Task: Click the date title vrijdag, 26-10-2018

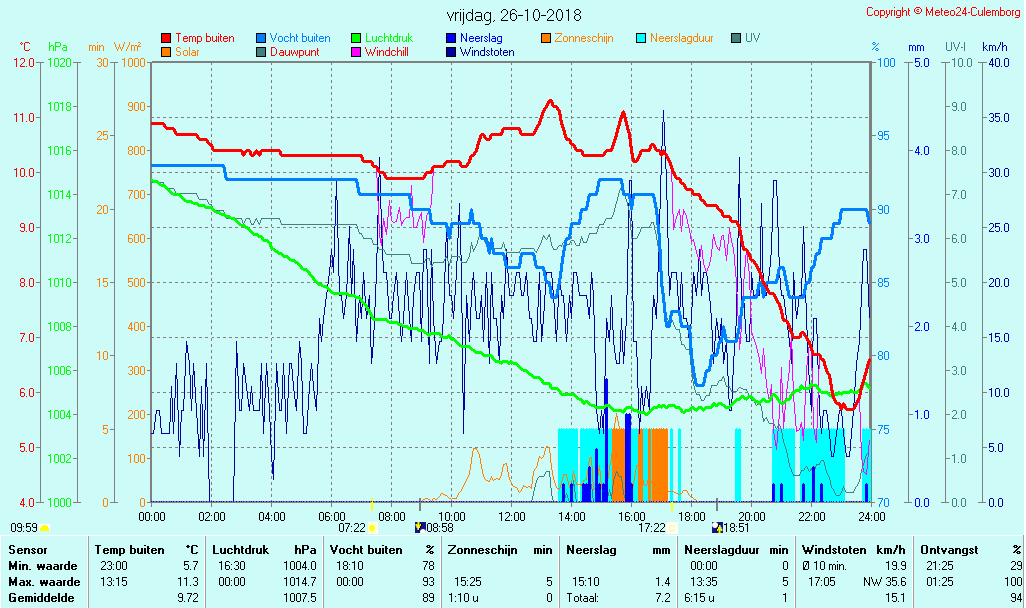Action: (x=513, y=16)
